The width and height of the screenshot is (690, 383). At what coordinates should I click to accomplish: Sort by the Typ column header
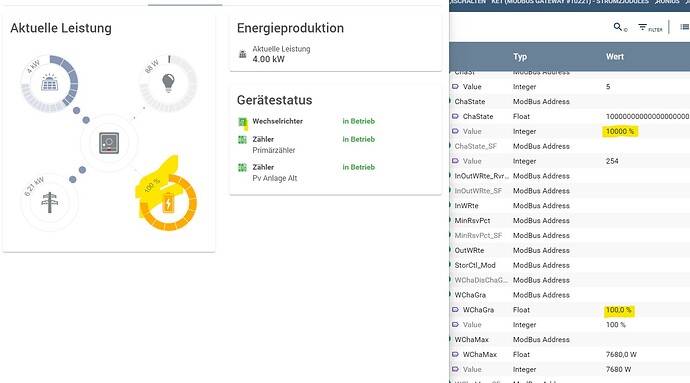click(x=520, y=56)
